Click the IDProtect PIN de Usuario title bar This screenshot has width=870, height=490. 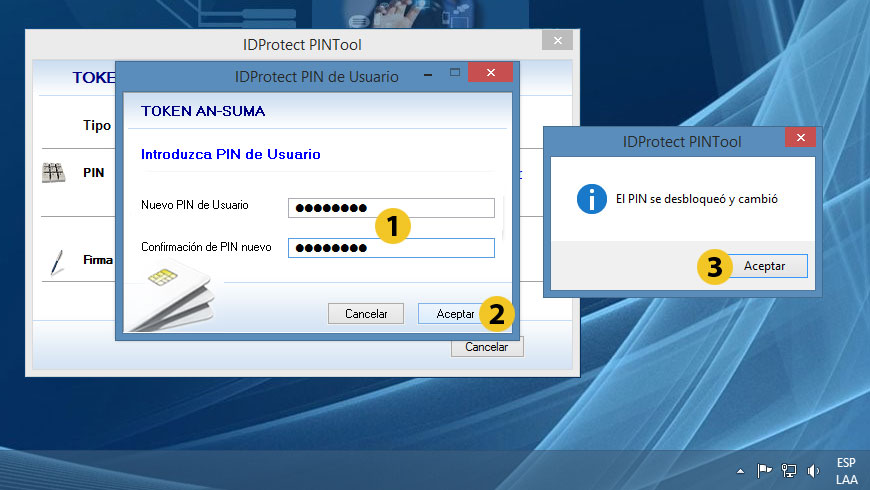tap(316, 77)
